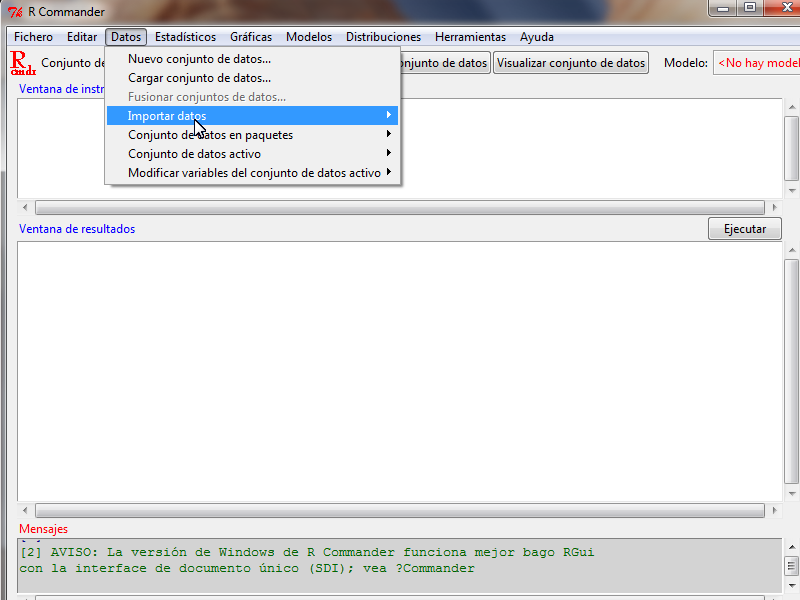Click the R Commander logo icon
Screen dimensions: 800x600
[x=22, y=63]
